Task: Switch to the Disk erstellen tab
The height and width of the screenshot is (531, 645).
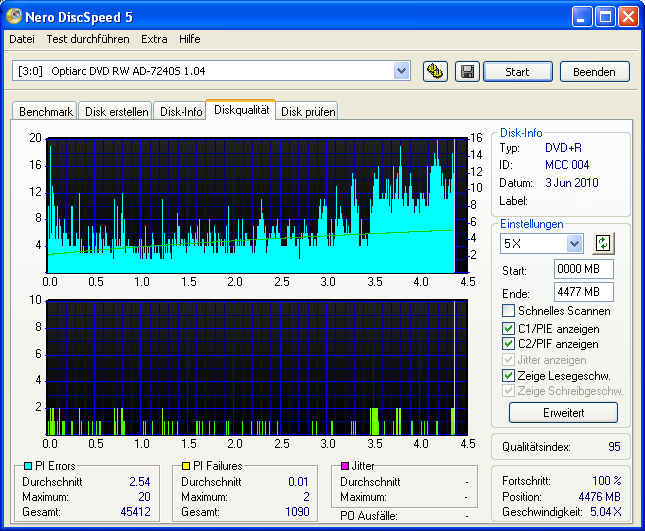Action: [x=116, y=111]
